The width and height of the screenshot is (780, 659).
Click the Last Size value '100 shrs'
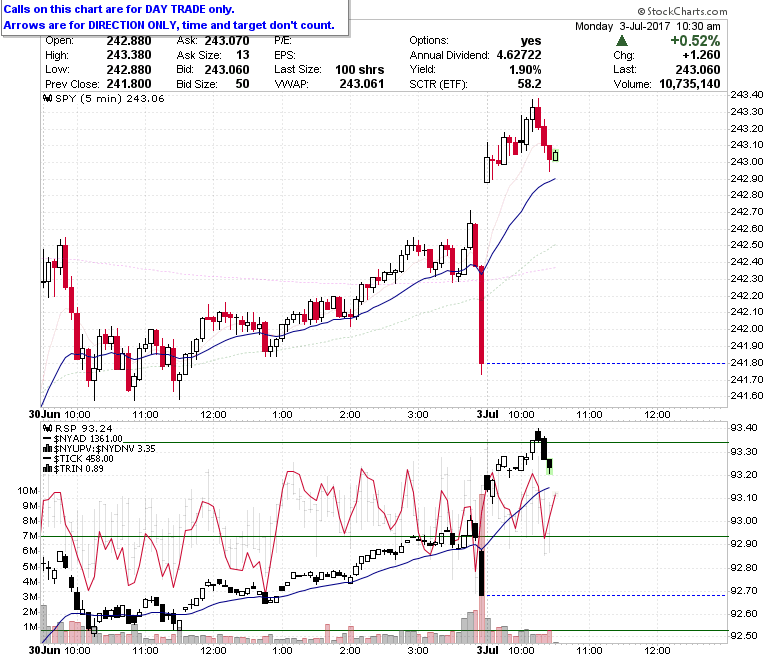(360, 70)
